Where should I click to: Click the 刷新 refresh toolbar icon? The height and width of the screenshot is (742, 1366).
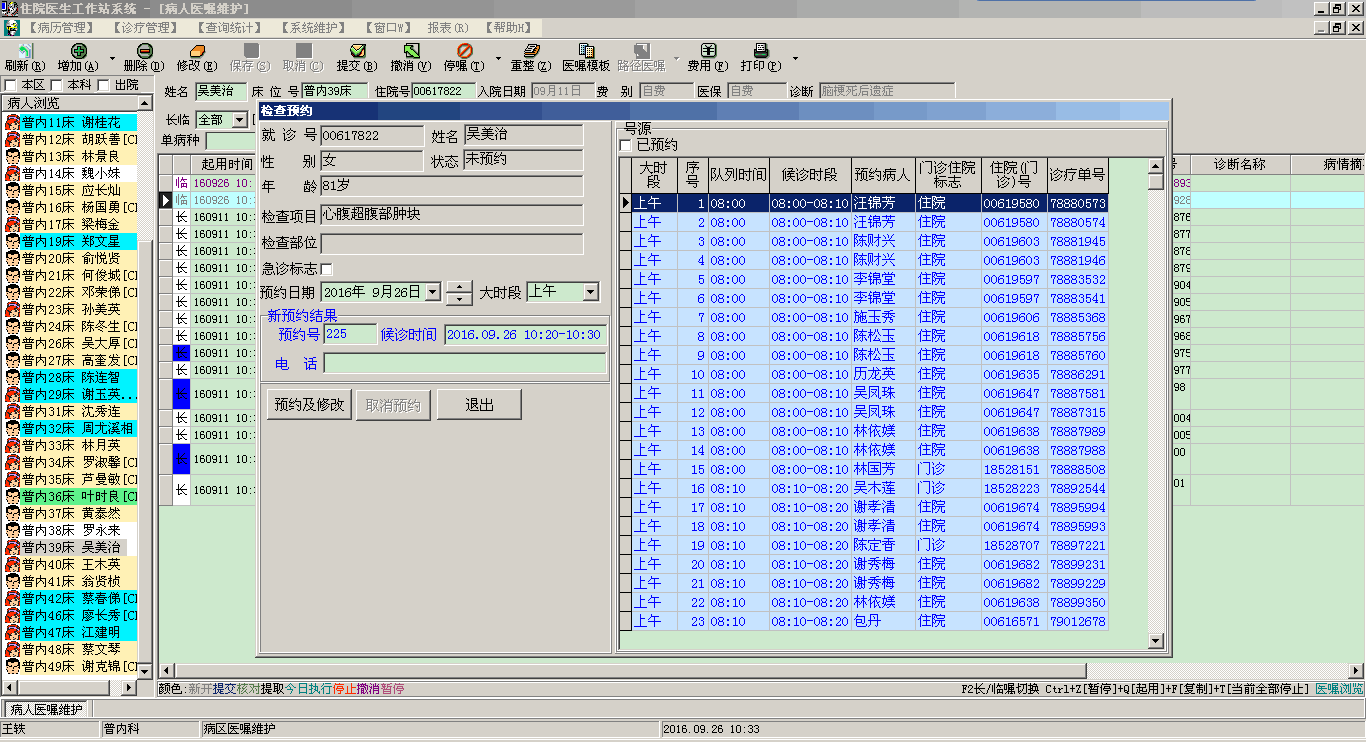[x=24, y=51]
